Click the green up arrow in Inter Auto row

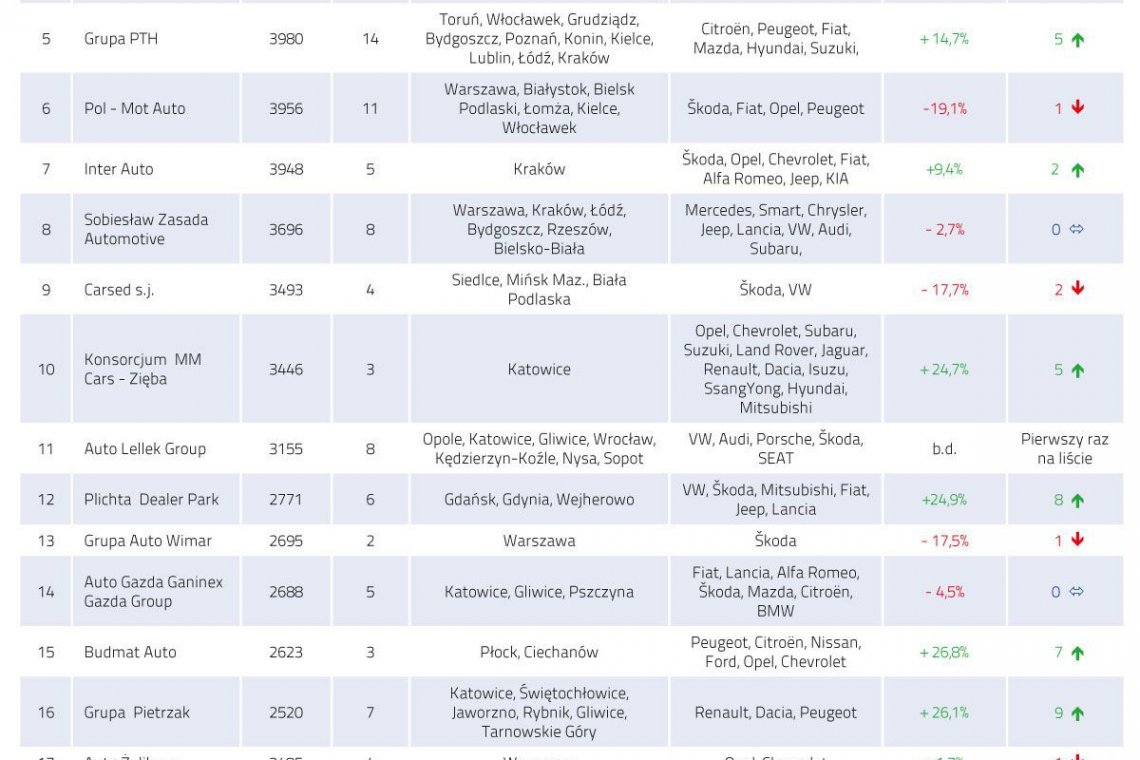[1077, 170]
